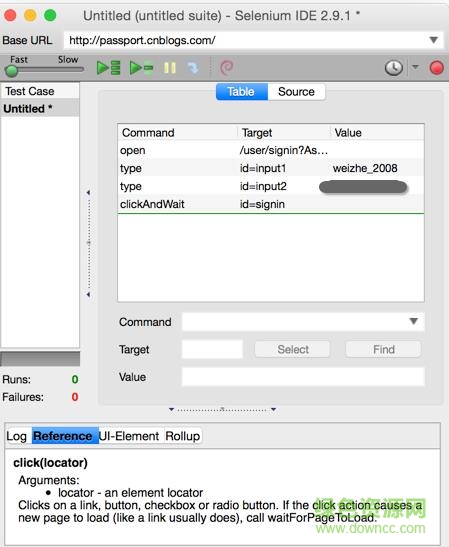The height and width of the screenshot is (547, 449).
Task: Apply rollup rules spiral icon
Action: [x=226, y=67]
